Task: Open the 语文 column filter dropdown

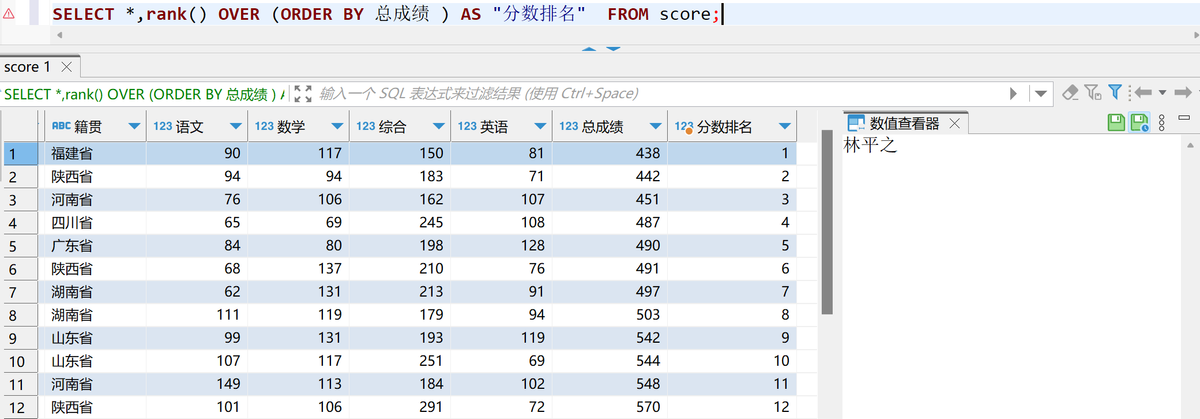Action: coord(236,127)
